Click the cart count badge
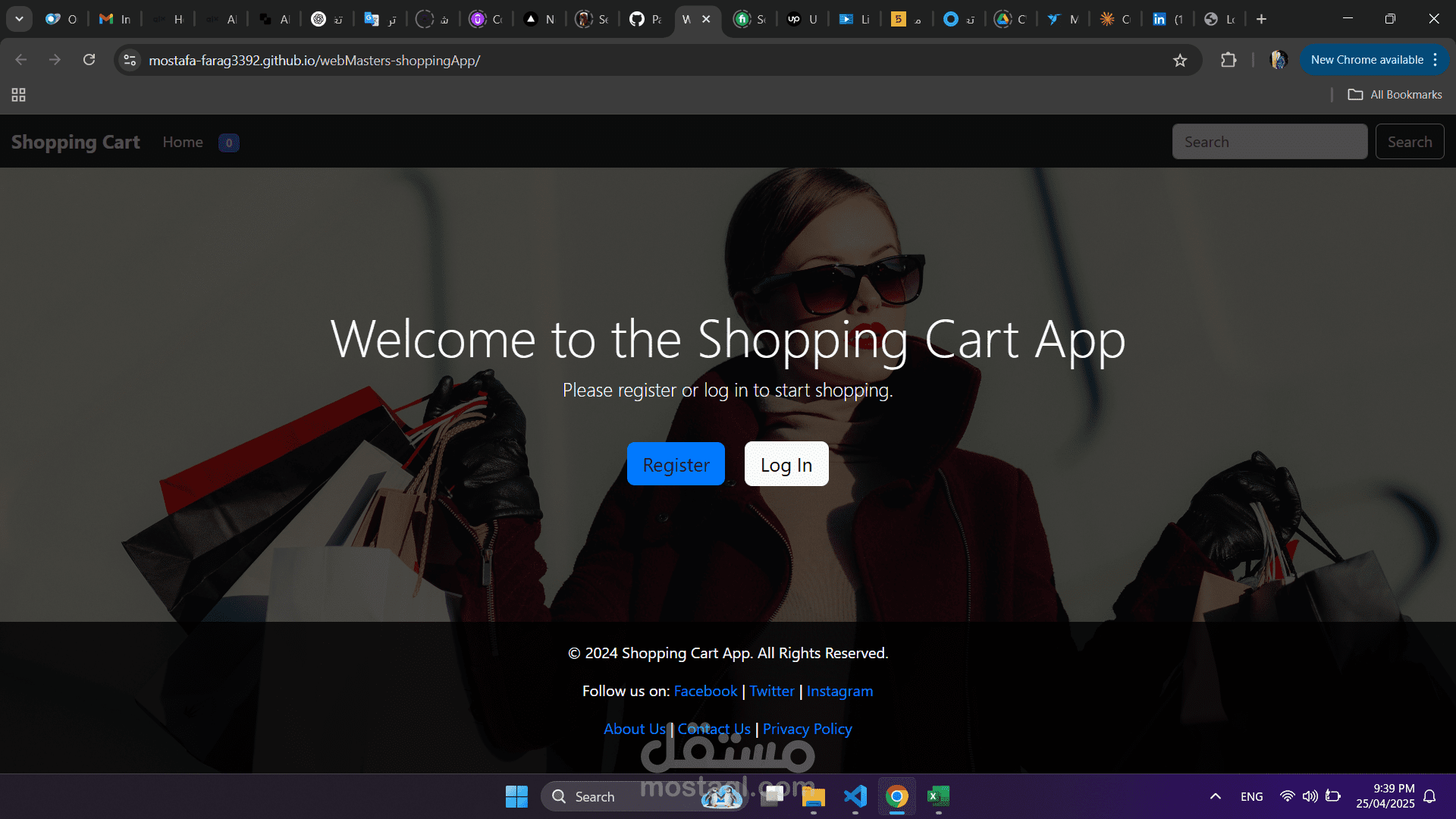1456x819 pixels. (228, 143)
